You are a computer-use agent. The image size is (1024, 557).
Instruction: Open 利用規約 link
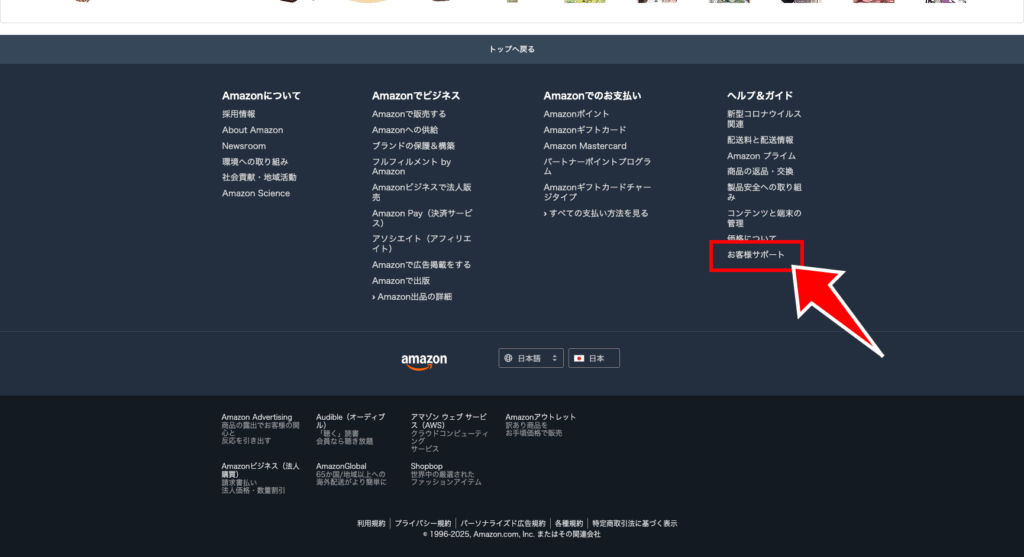tap(371, 523)
